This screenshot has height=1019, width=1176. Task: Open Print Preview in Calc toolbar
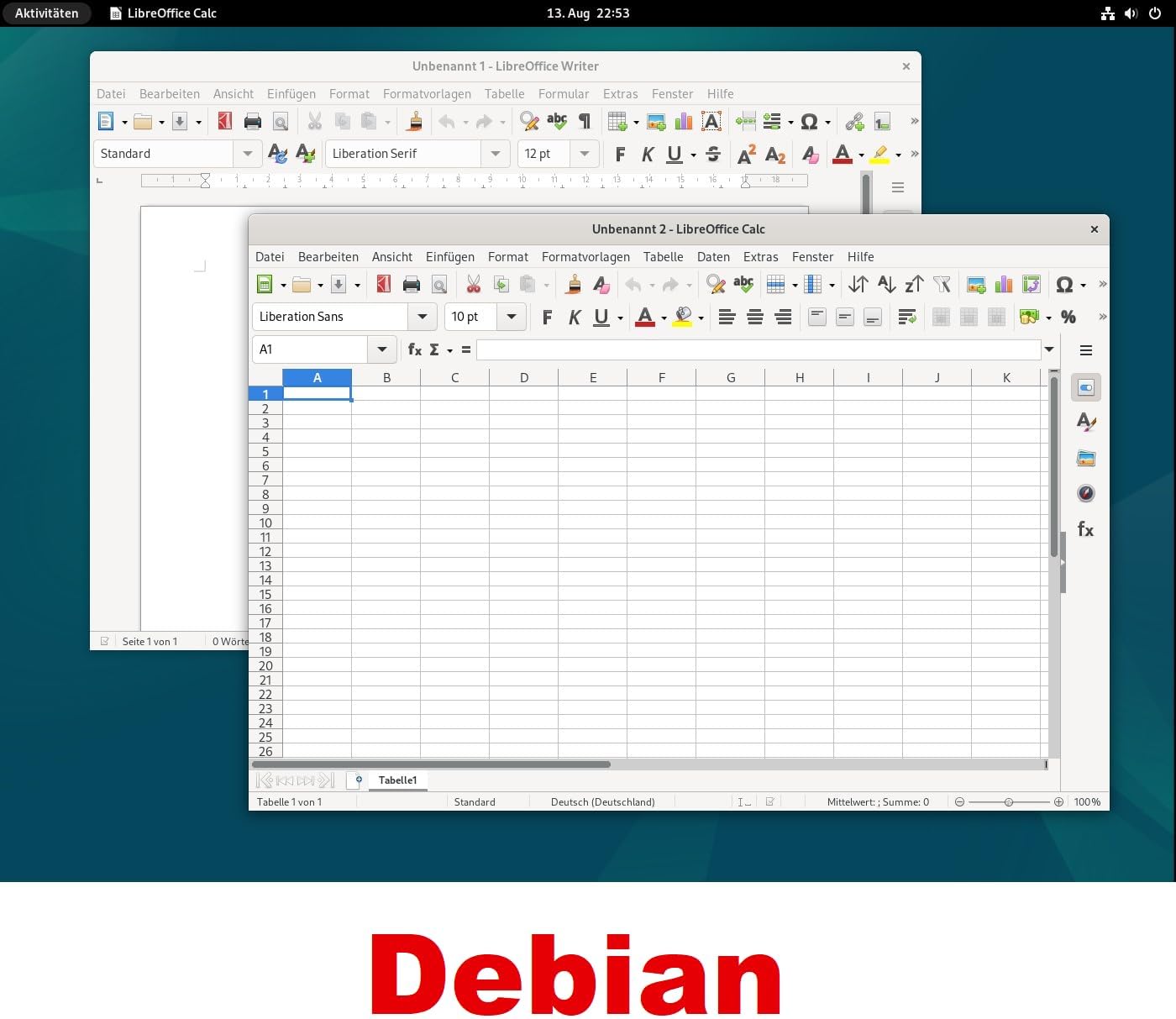pos(439,284)
